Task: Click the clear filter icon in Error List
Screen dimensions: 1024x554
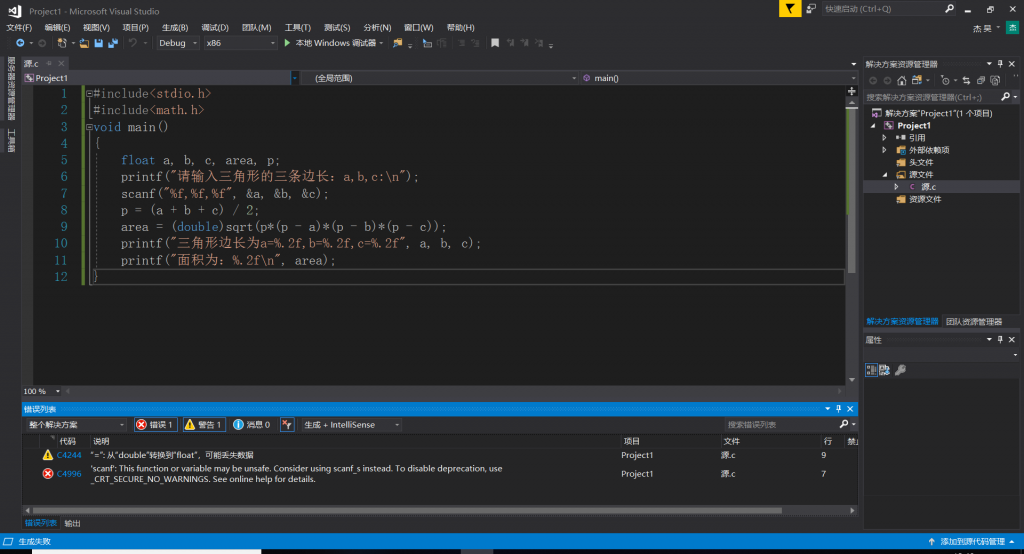Action: coord(287,425)
